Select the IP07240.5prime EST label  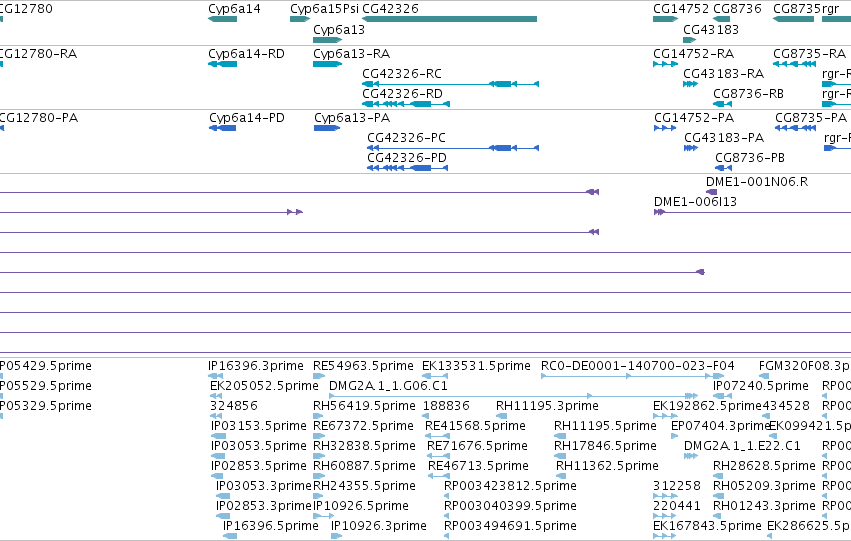[x=761, y=386]
